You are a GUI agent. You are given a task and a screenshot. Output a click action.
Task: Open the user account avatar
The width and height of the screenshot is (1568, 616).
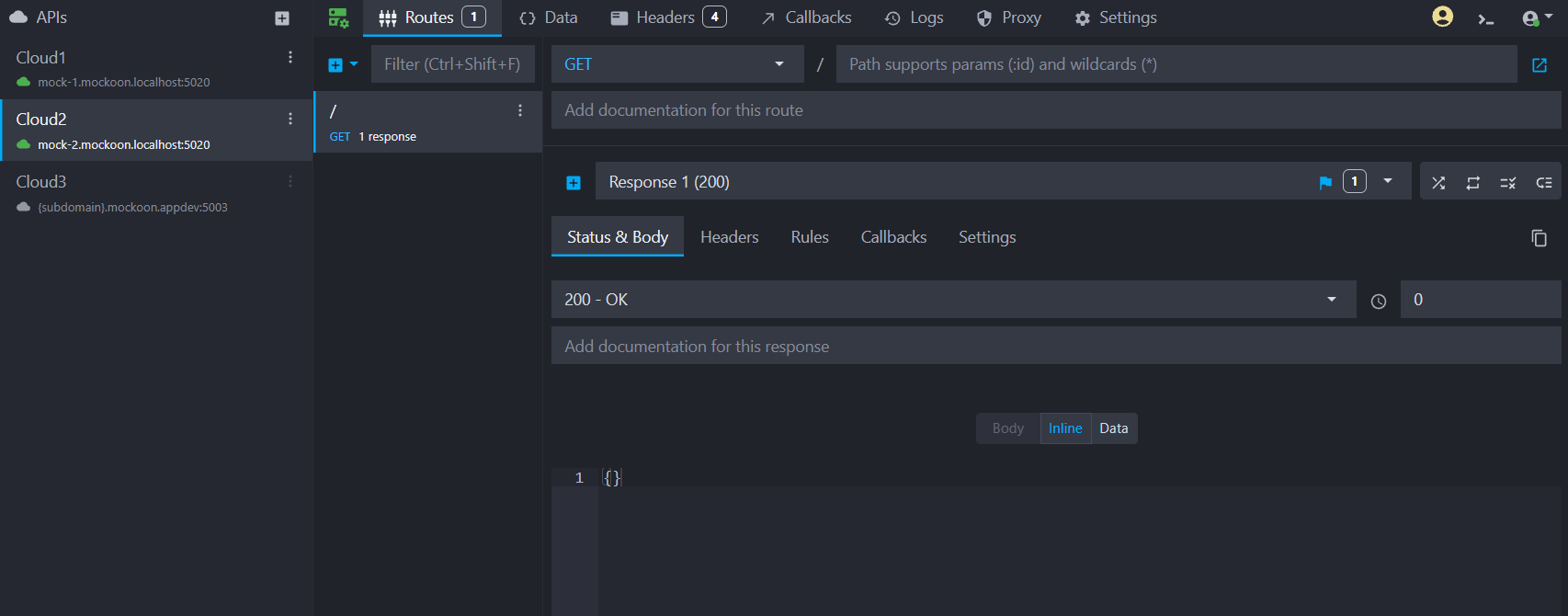(x=1443, y=17)
